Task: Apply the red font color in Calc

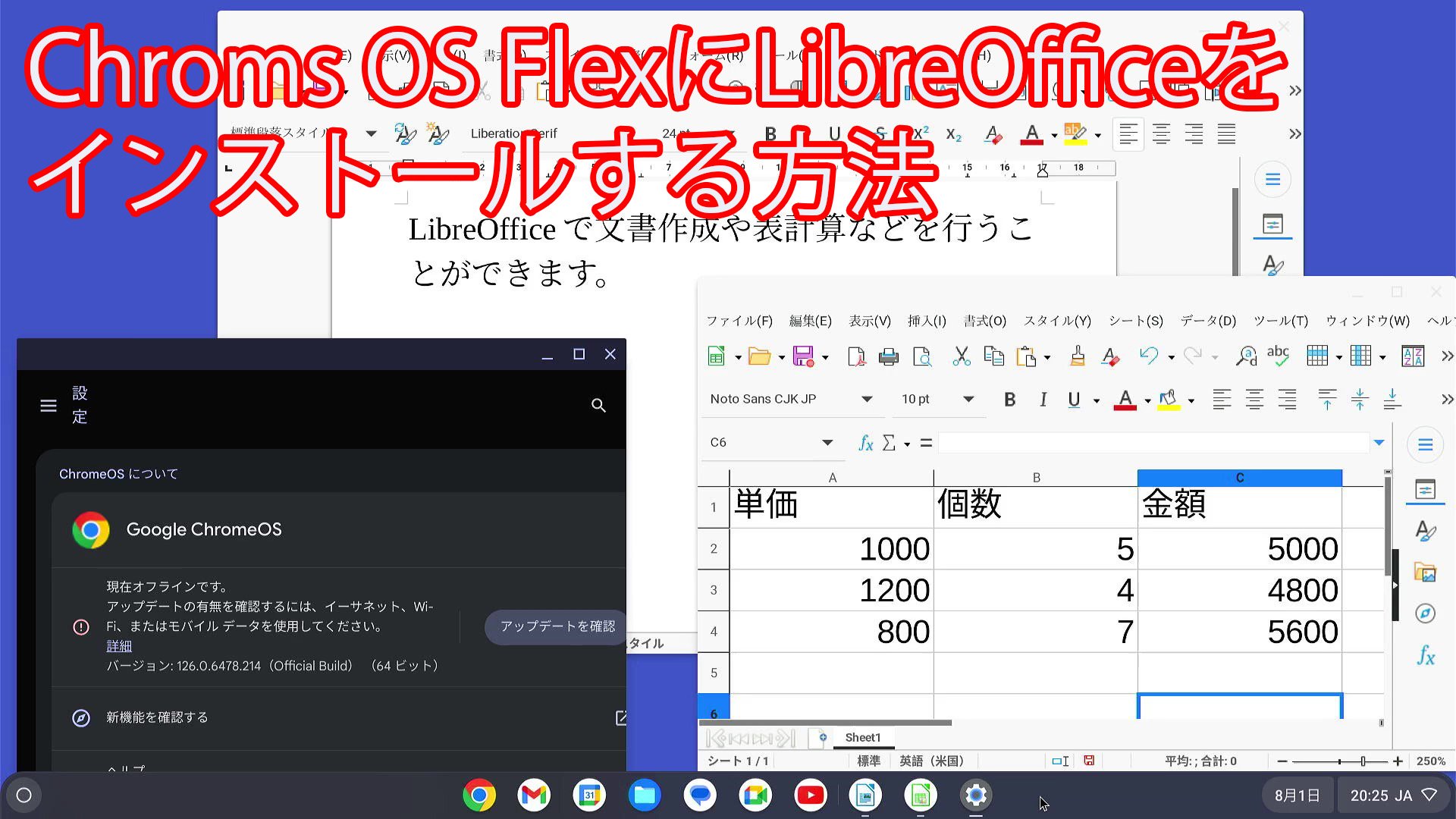Action: point(1125,400)
